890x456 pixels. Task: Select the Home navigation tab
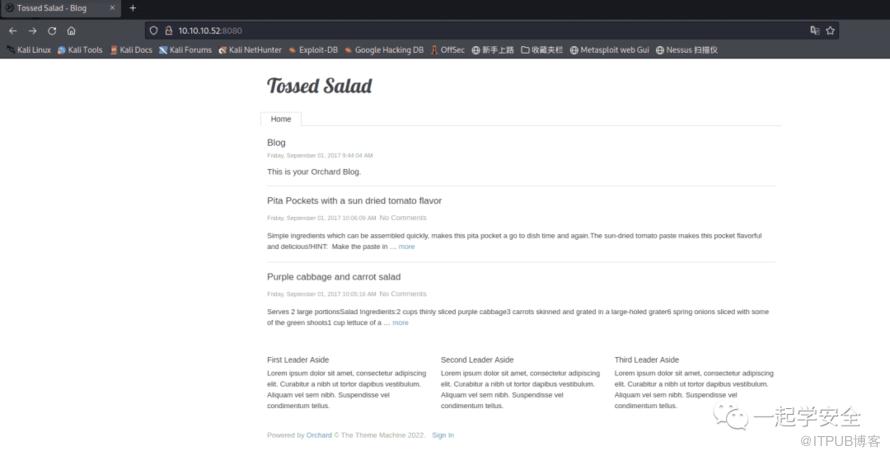click(281, 119)
